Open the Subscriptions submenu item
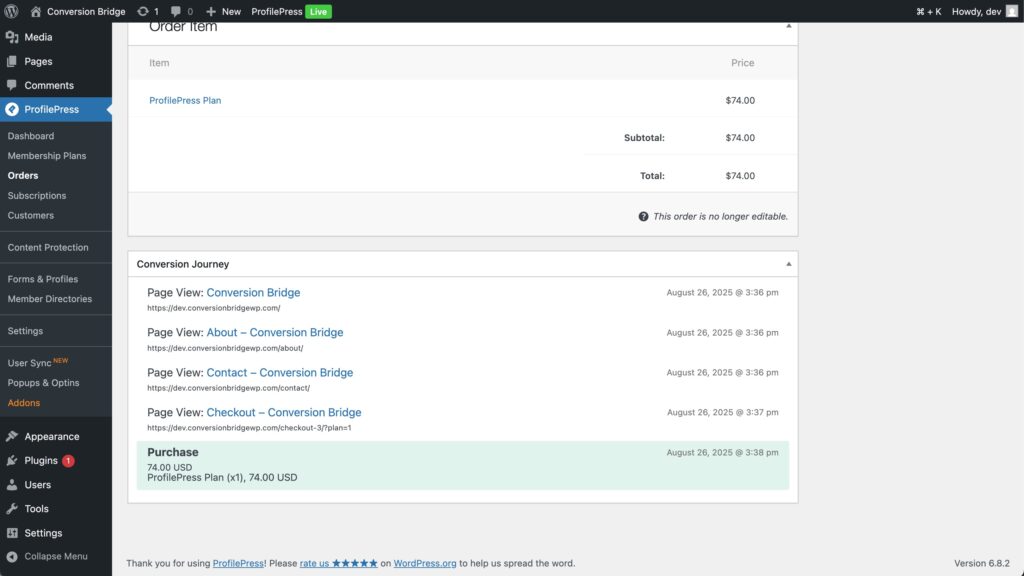 click(37, 196)
